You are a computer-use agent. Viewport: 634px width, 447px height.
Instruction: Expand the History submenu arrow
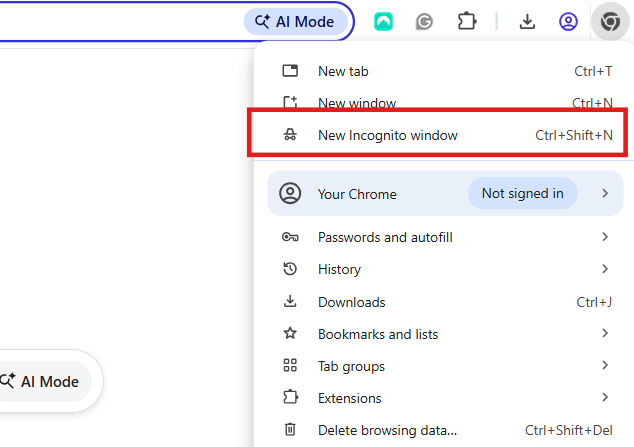coord(605,269)
